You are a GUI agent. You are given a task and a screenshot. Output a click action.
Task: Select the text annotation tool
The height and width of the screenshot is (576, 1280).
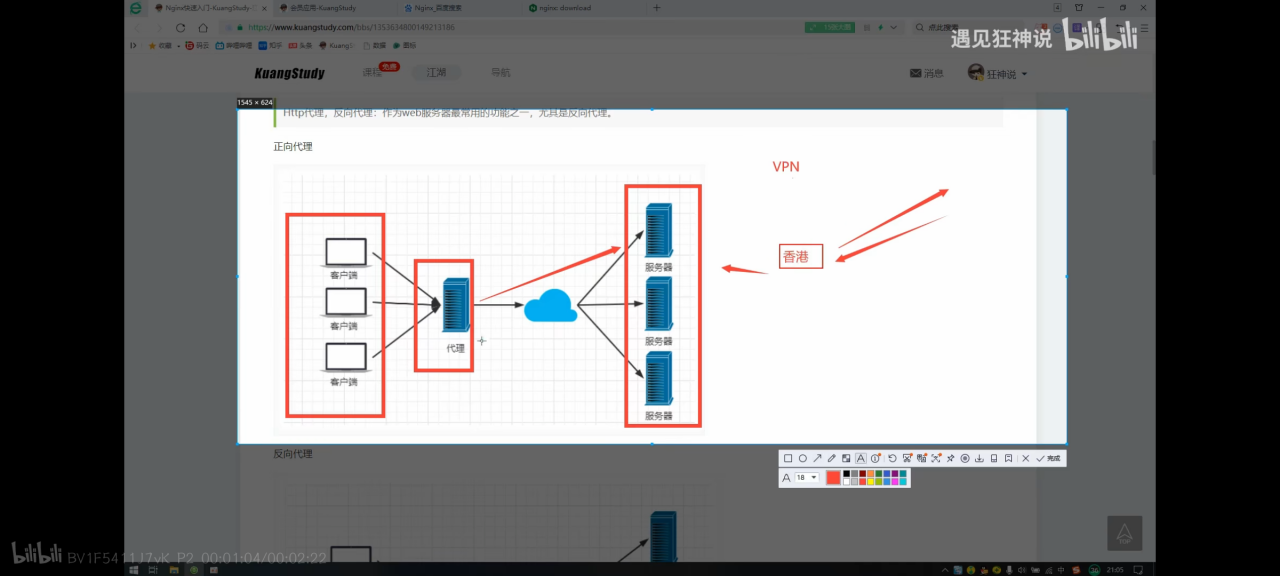pyautogui.click(x=861, y=458)
